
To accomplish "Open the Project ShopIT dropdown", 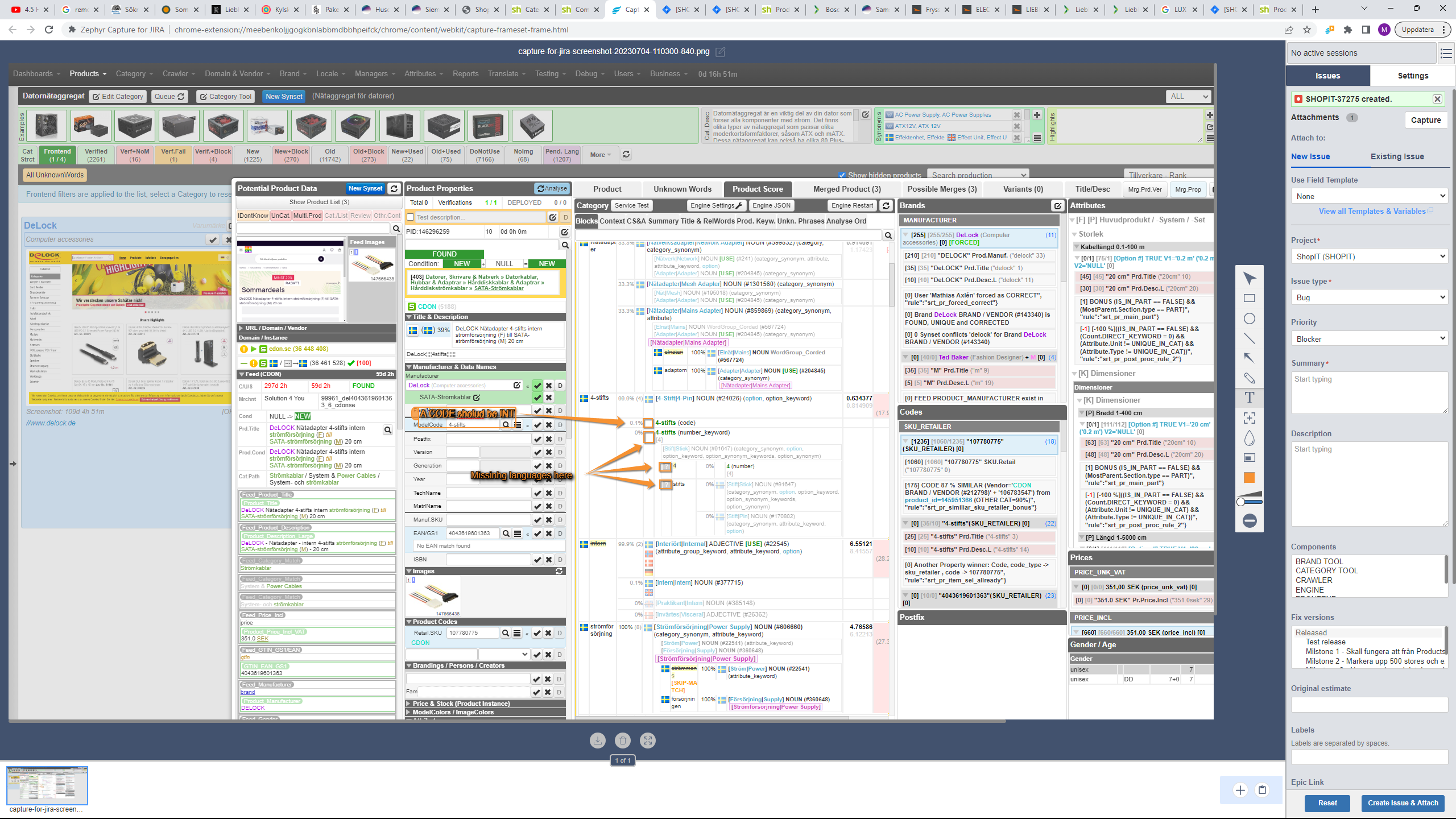I will tap(1370, 257).
